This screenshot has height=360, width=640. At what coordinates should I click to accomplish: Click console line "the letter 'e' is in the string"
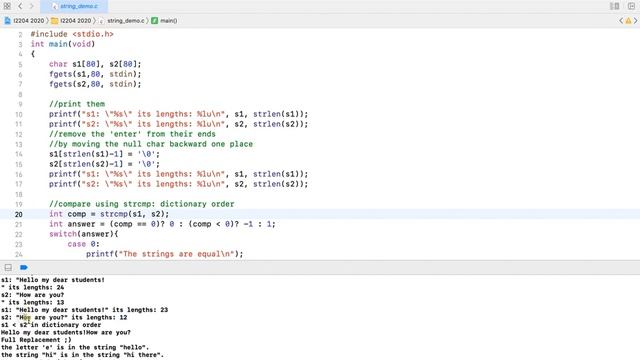pyautogui.click(x=75, y=347)
